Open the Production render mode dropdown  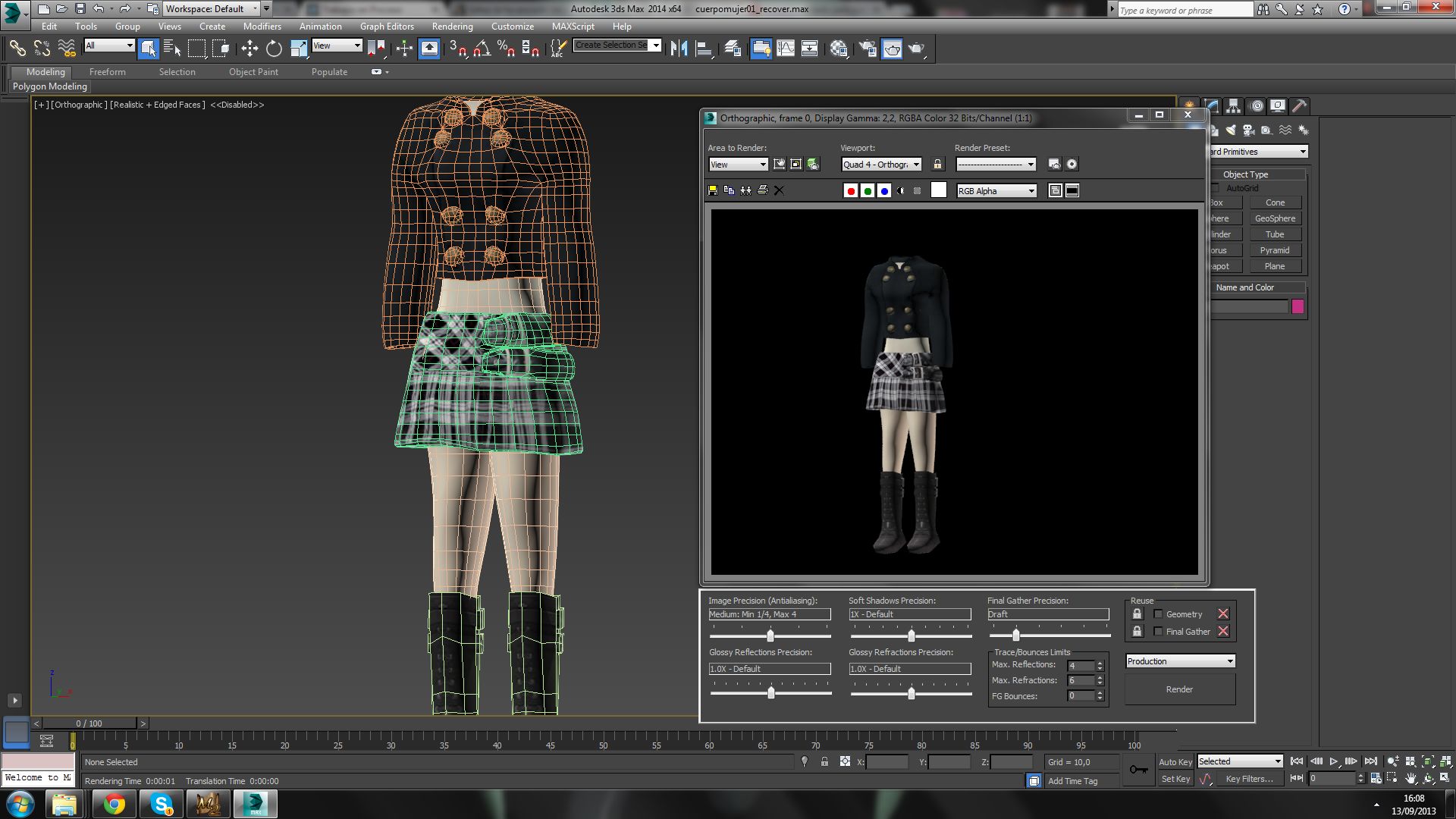pyautogui.click(x=1180, y=661)
